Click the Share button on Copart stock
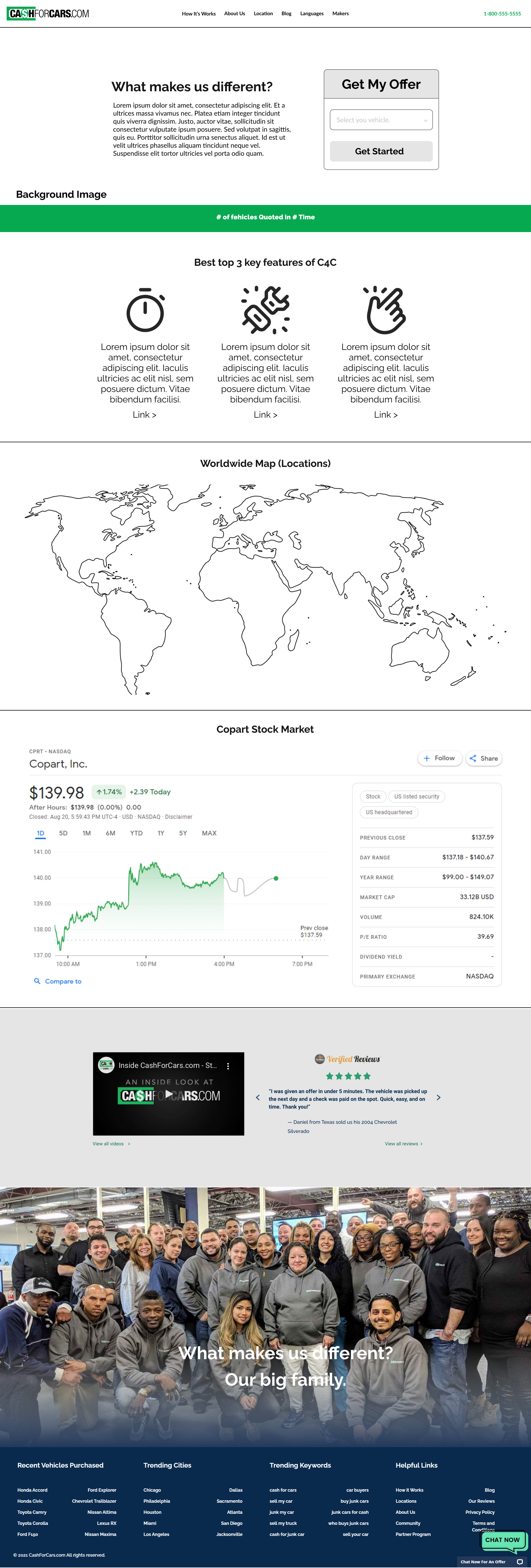Screen dimensions: 531x1568 coord(484,758)
